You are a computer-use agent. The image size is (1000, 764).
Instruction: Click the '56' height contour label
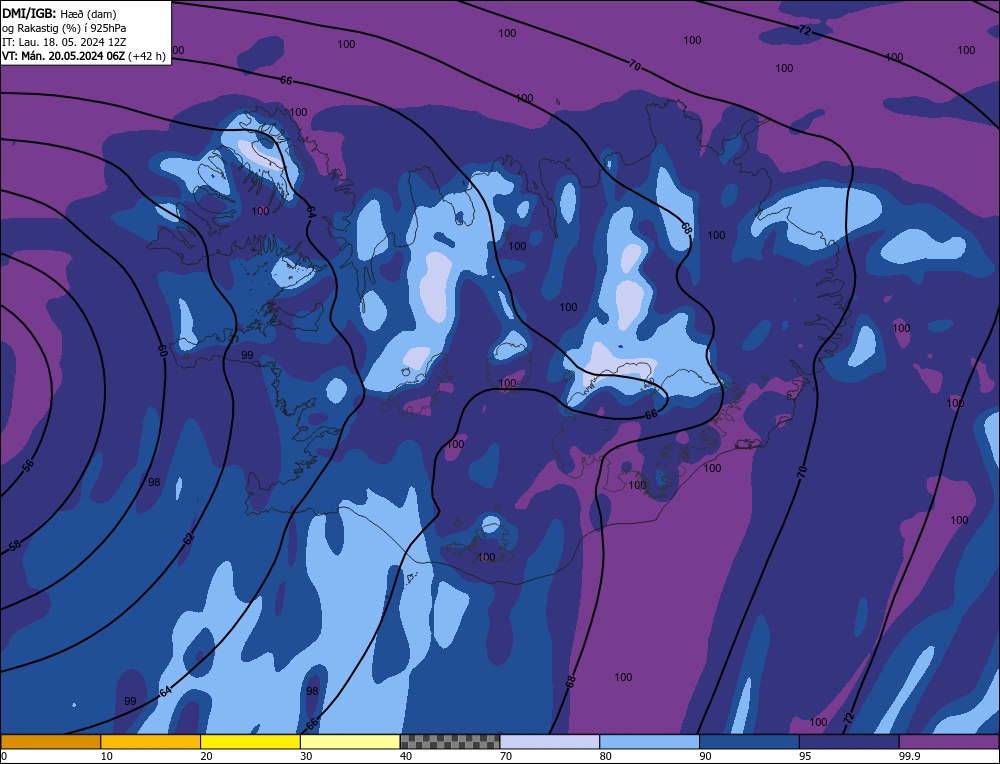28,465
